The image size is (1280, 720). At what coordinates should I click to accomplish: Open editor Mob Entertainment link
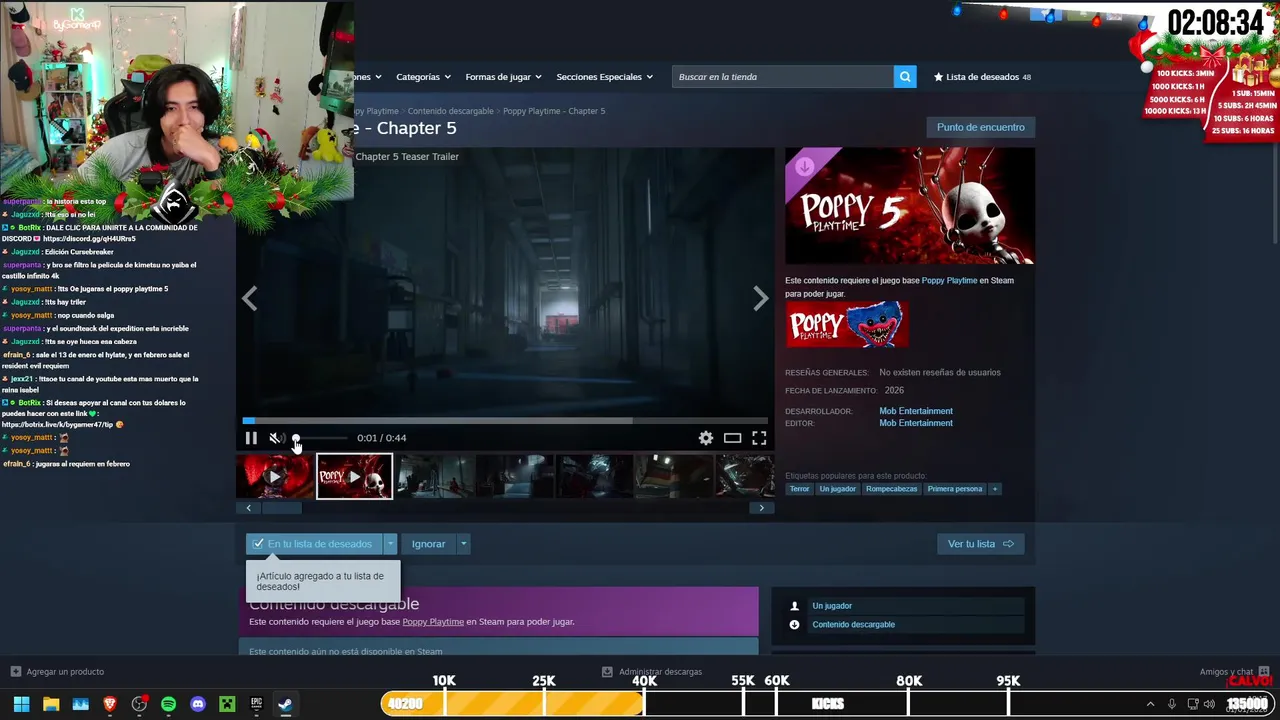click(916, 423)
